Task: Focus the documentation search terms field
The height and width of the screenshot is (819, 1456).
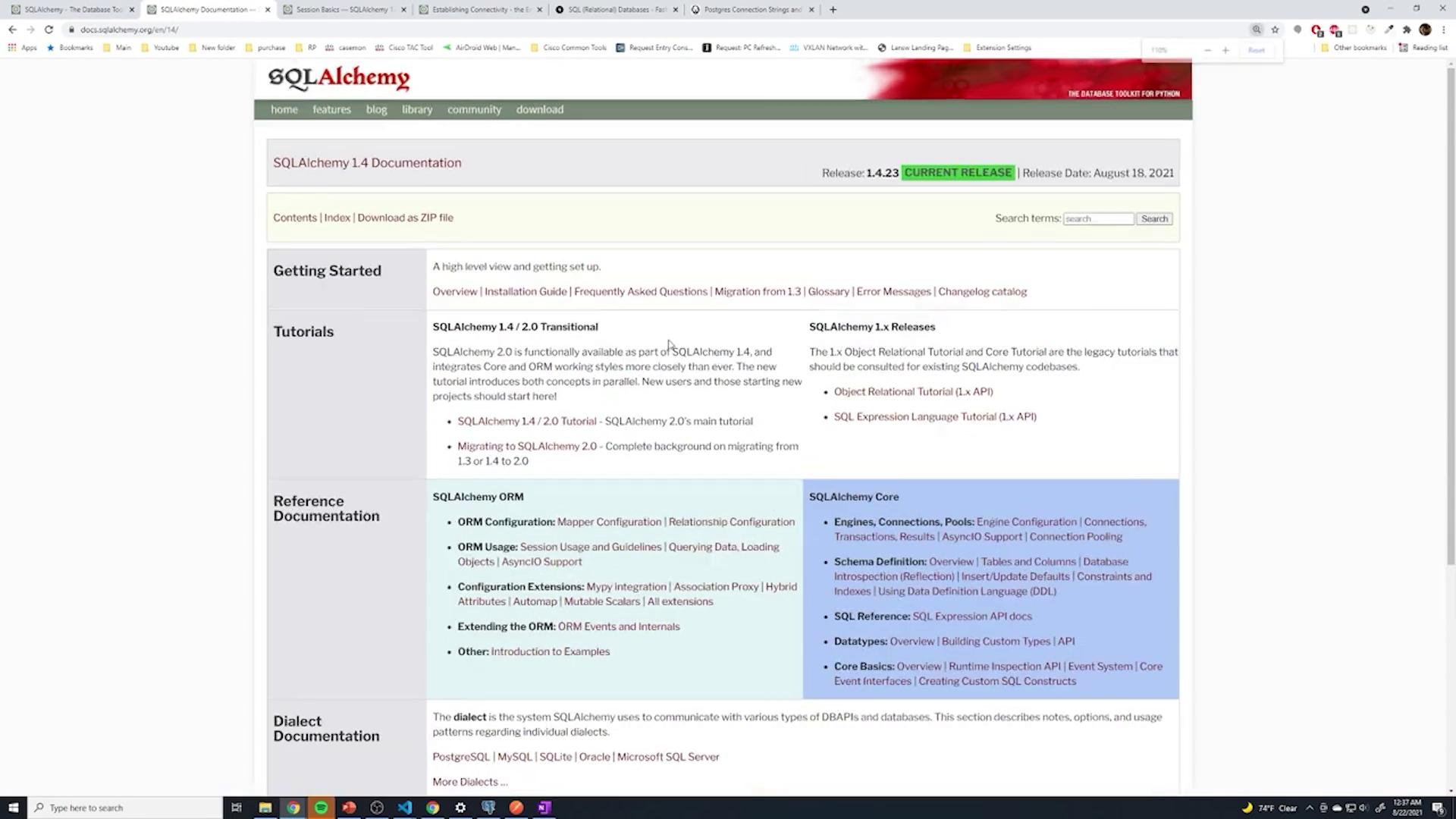Action: click(1098, 219)
